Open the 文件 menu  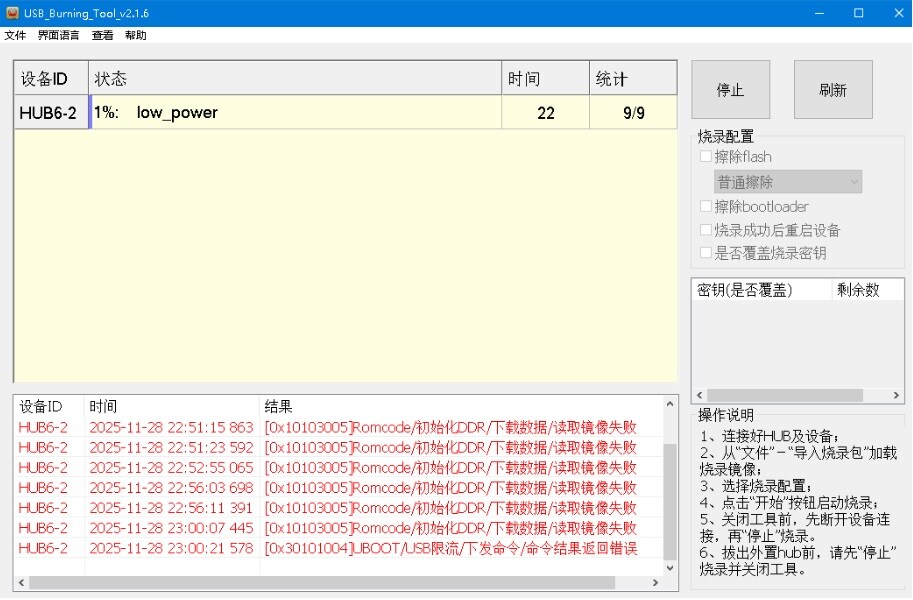[15, 35]
